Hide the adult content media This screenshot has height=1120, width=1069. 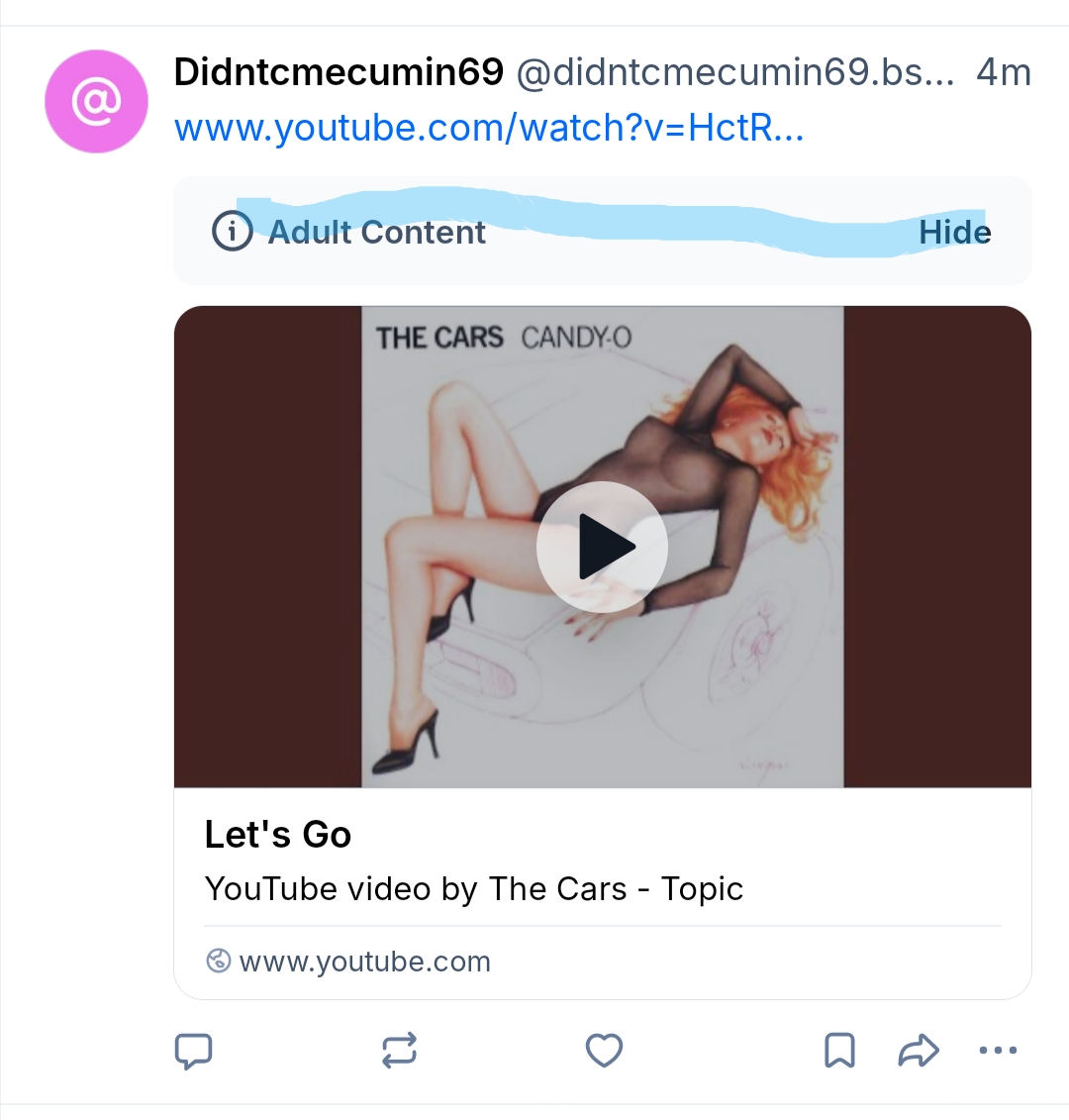[x=954, y=232]
